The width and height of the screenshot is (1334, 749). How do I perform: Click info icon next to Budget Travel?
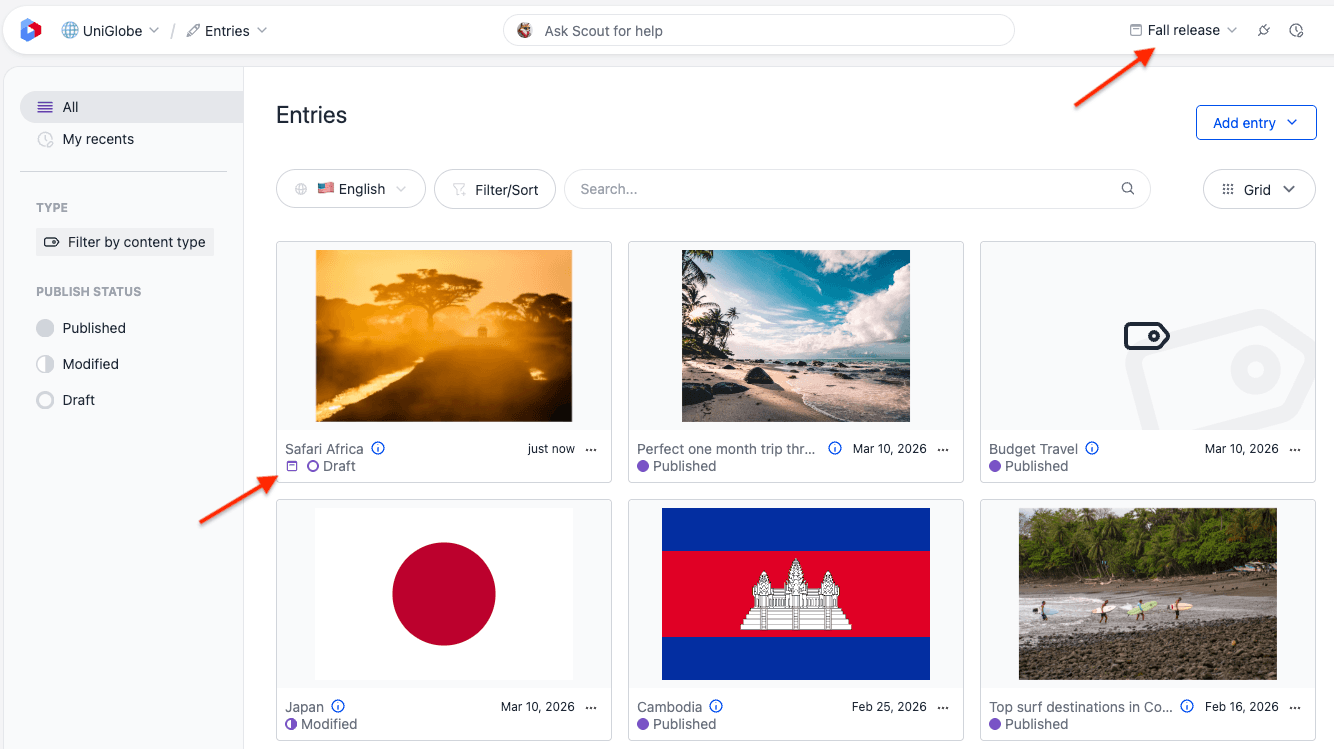click(x=1092, y=448)
